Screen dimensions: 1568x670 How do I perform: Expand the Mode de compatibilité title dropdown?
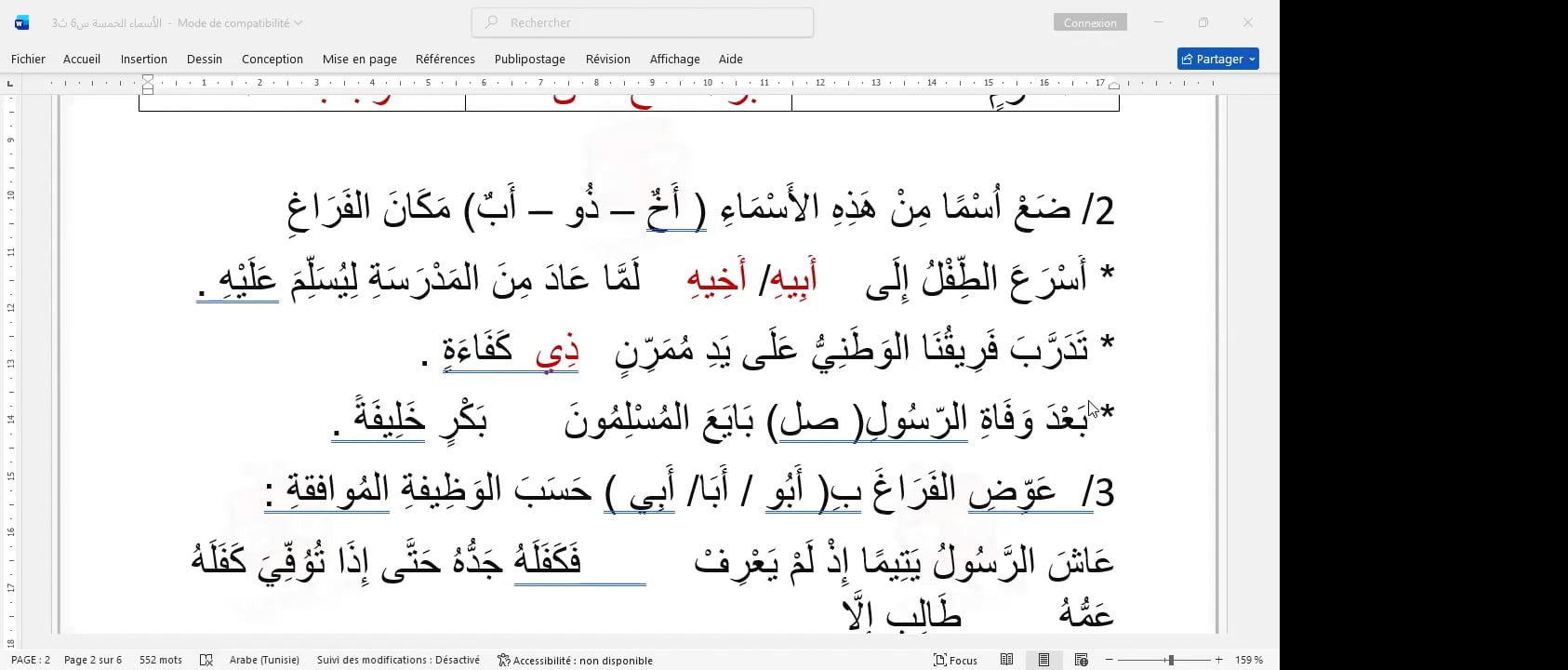pos(298,23)
